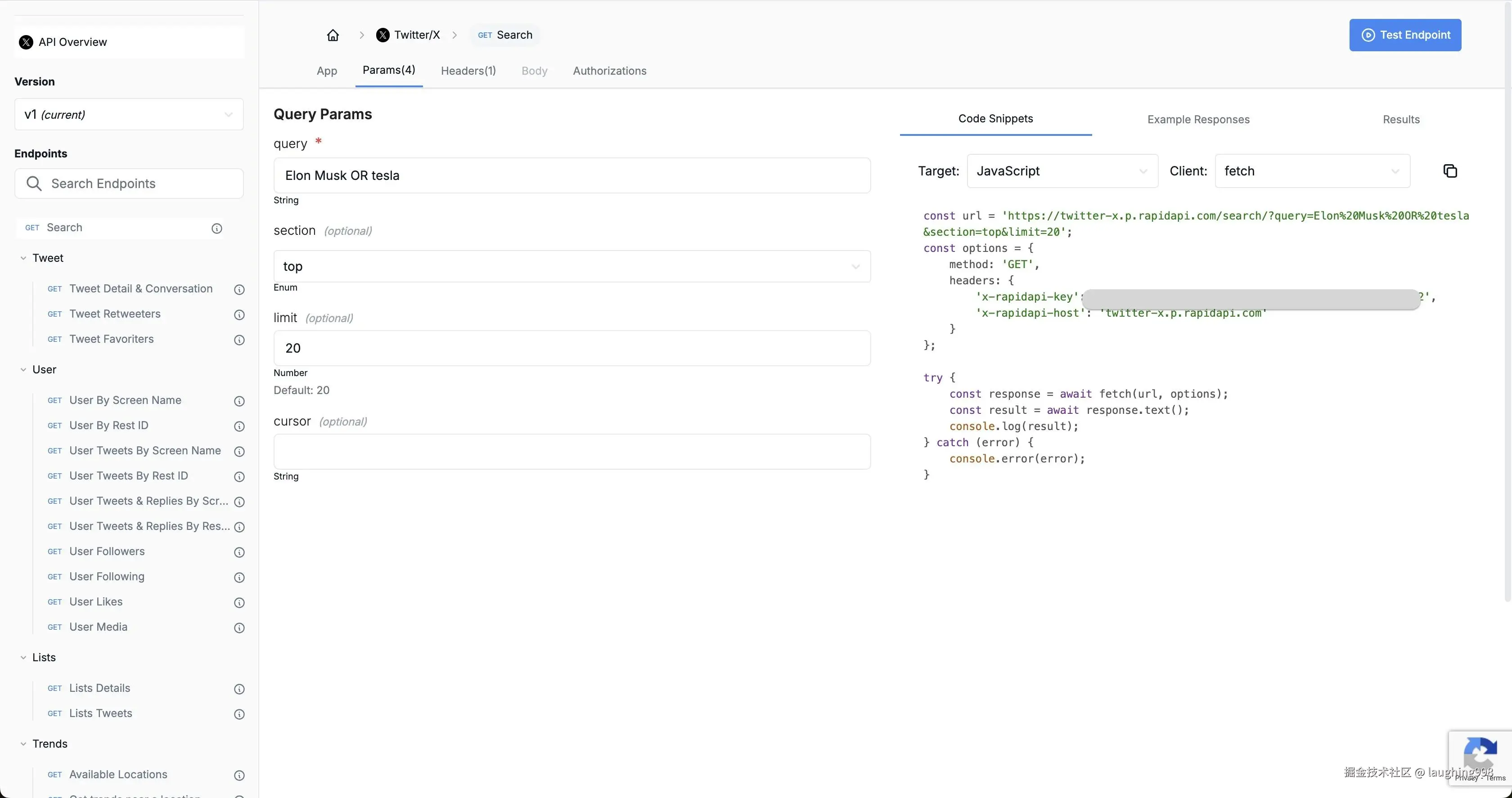Screen dimensions: 1512x798
Task: Click the Search Endpoints input field
Action: (x=129, y=184)
